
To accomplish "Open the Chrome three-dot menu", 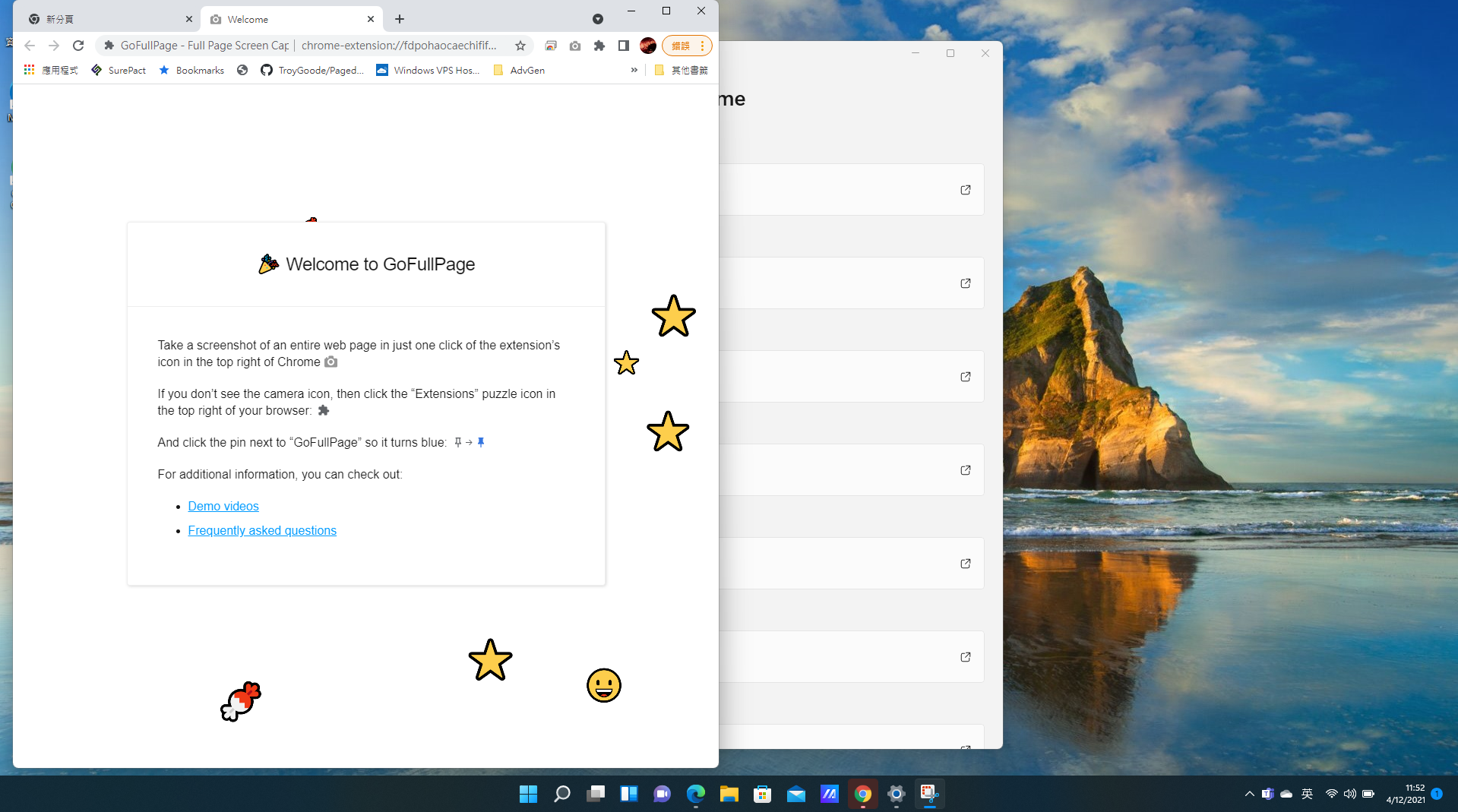I will click(703, 46).
